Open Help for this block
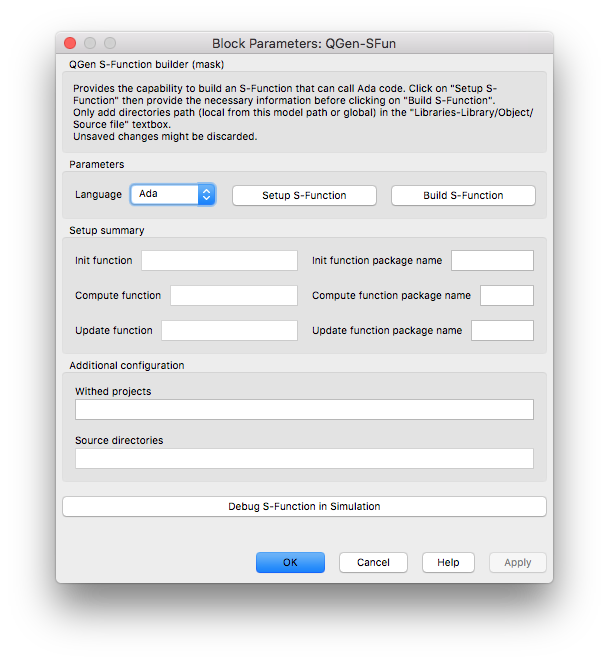Screen dimensions: 609x663 coord(448,562)
